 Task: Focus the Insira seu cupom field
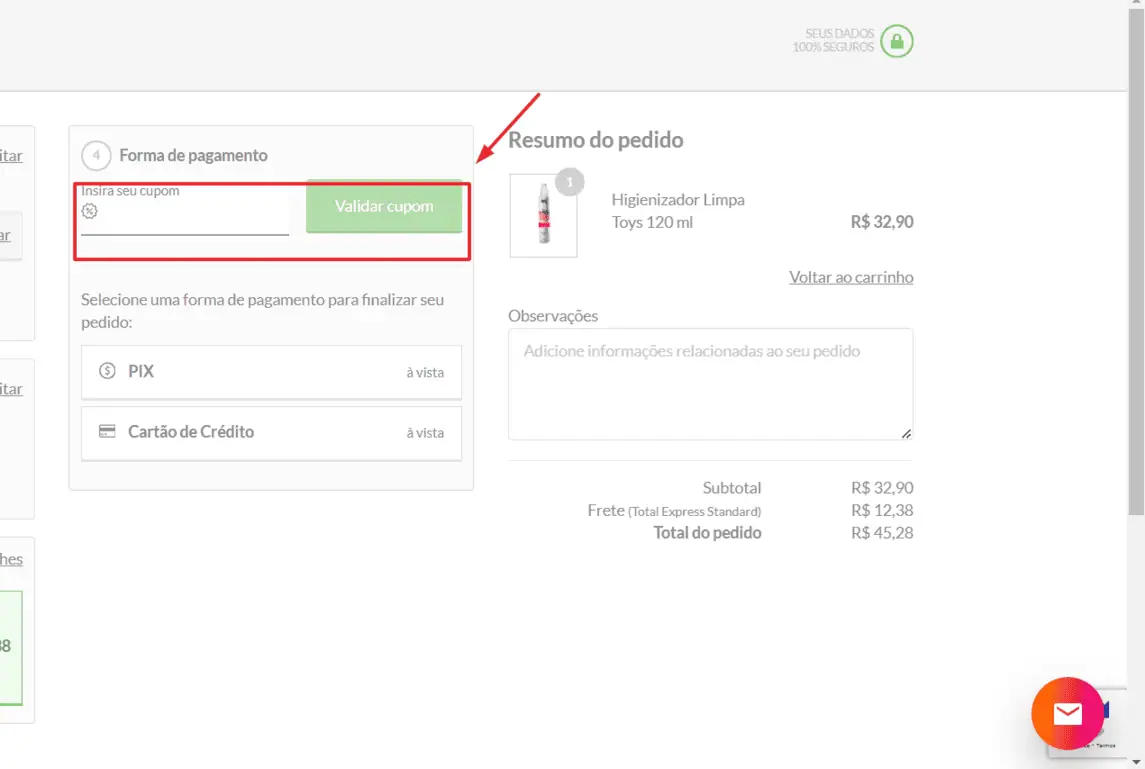coord(185,211)
